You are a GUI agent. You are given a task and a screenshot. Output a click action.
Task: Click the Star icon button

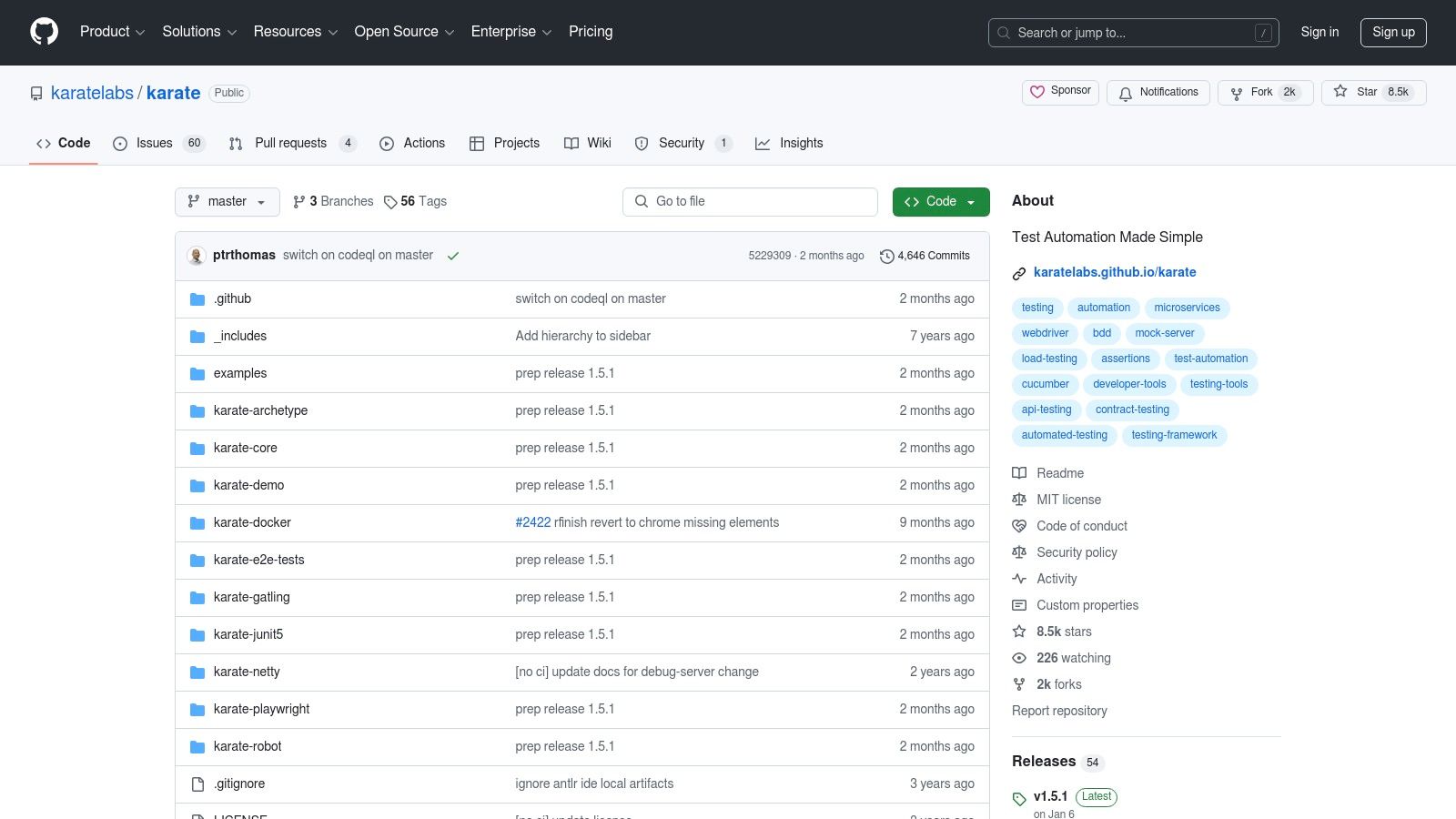point(1340,92)
